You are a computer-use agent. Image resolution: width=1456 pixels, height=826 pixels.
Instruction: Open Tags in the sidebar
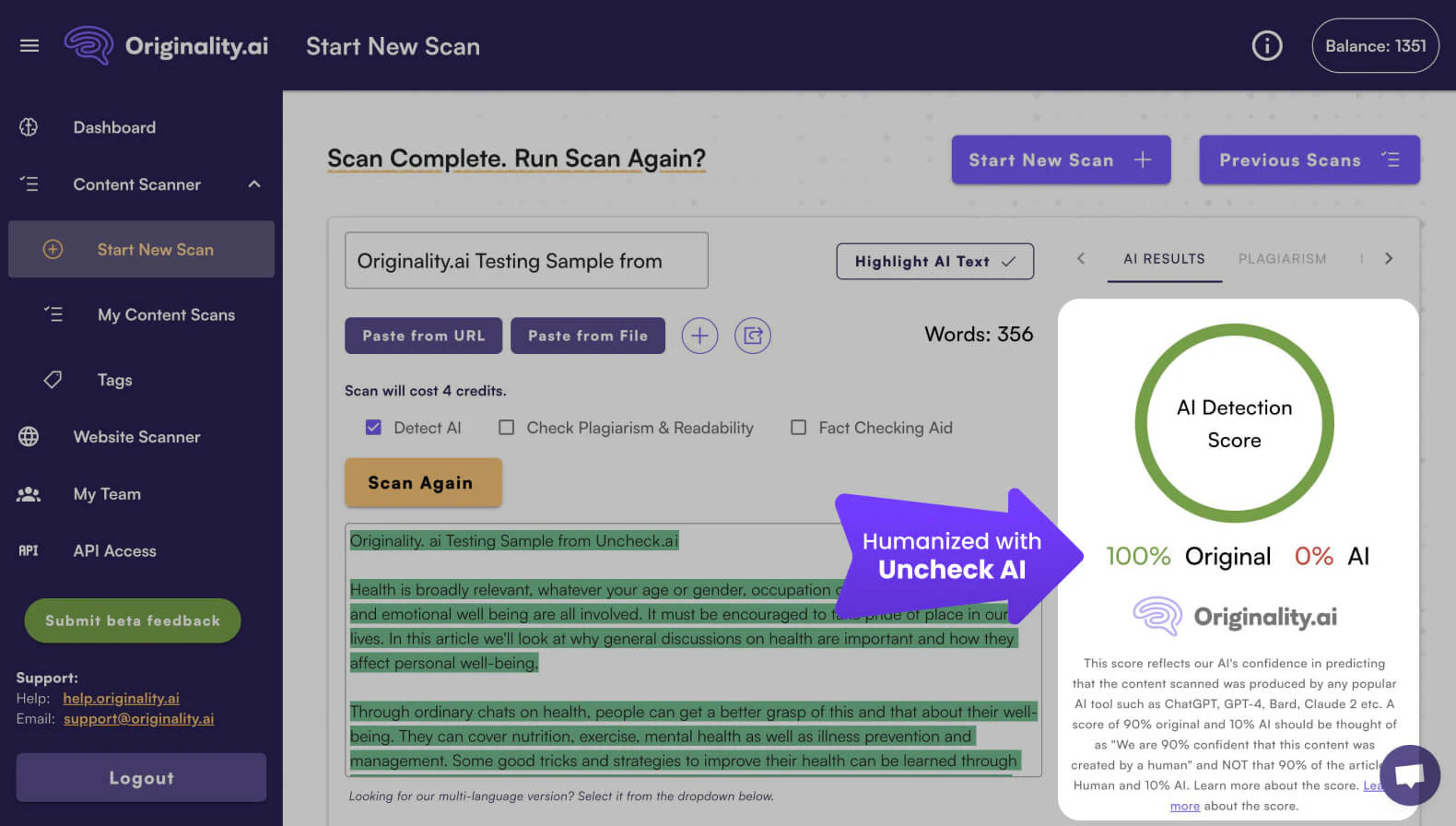tap(114, 380)
